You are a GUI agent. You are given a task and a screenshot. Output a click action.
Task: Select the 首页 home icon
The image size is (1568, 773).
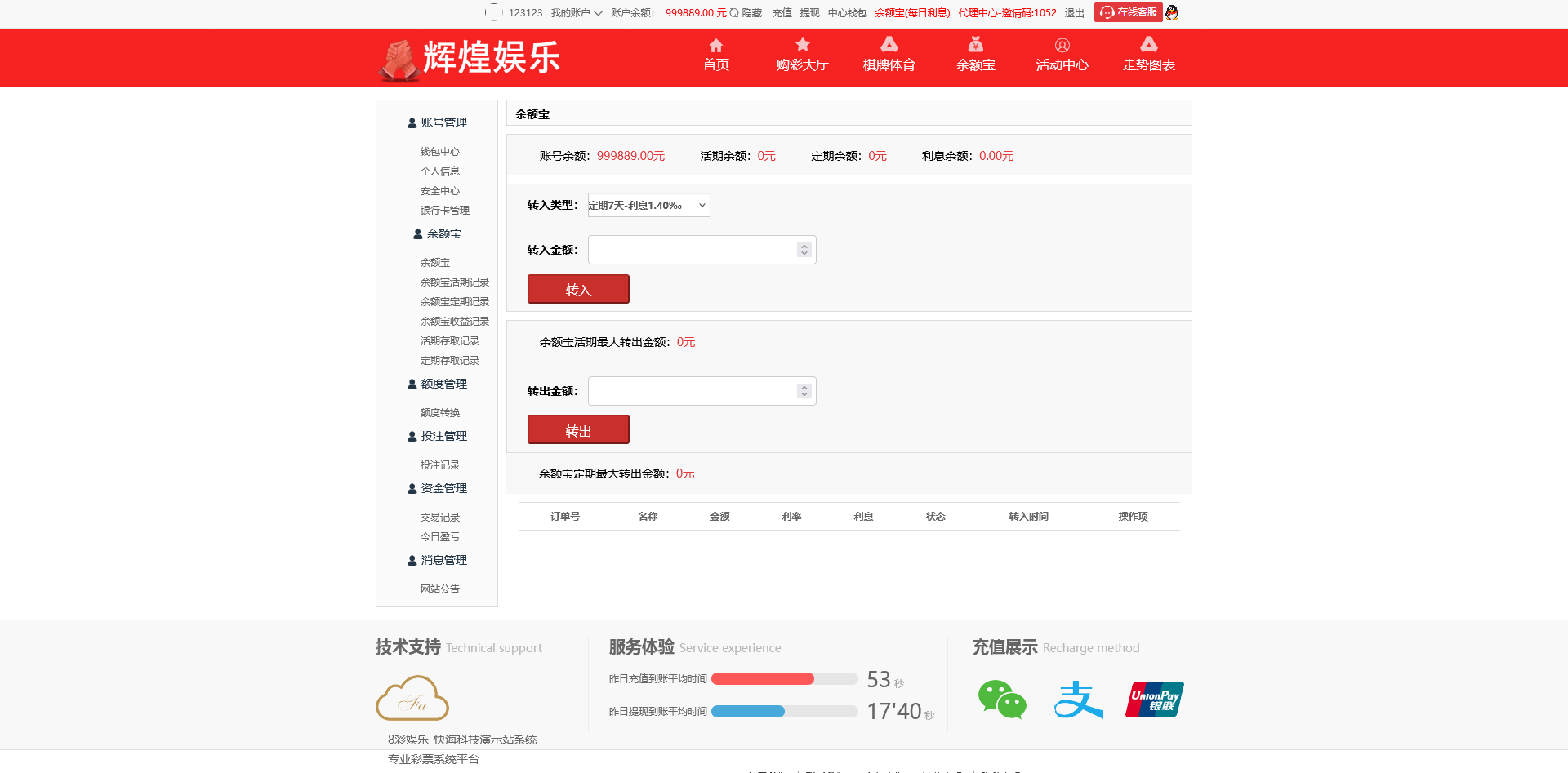715,46
